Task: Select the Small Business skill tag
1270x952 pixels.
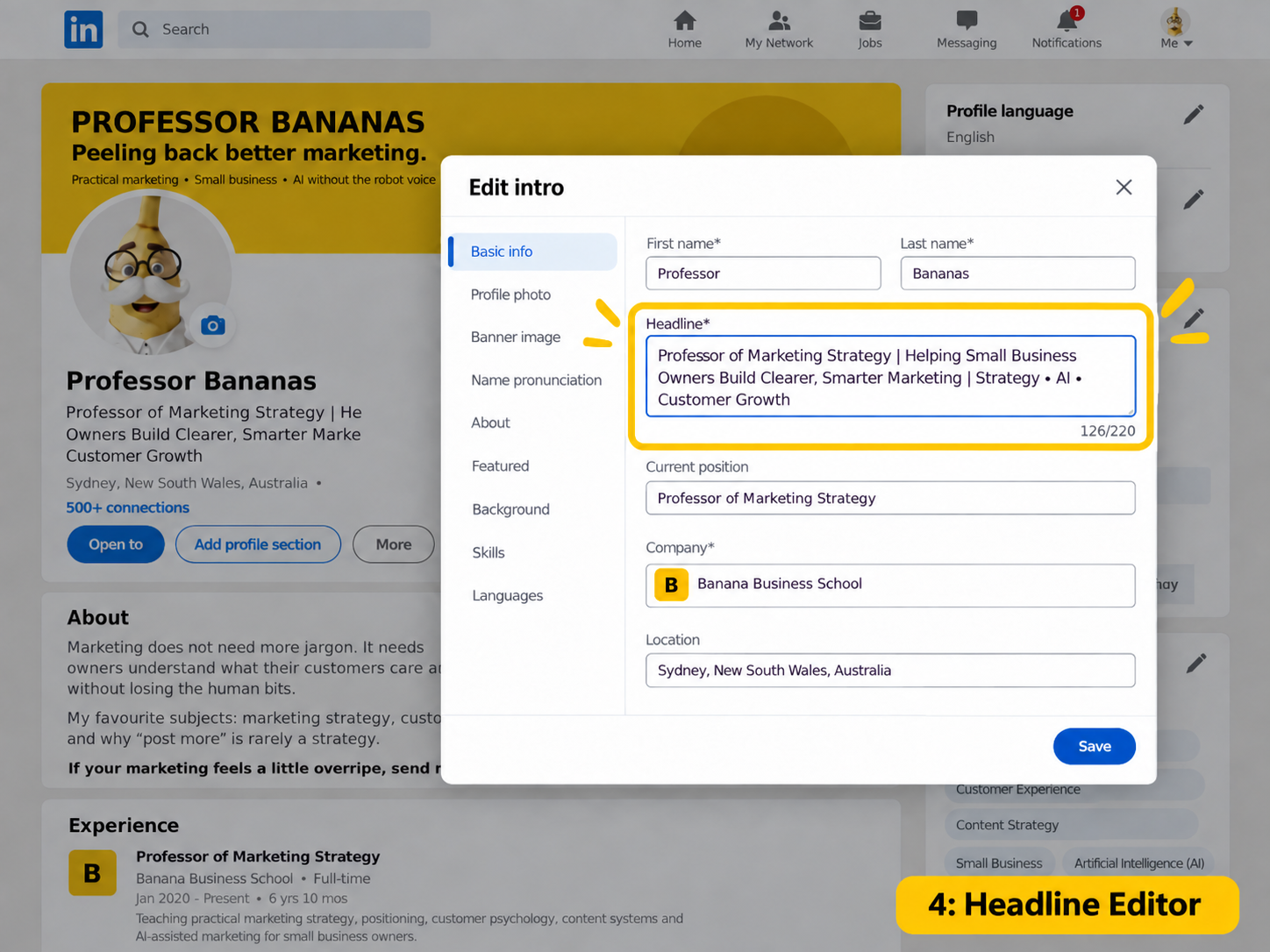Action: tap(999, 863)
